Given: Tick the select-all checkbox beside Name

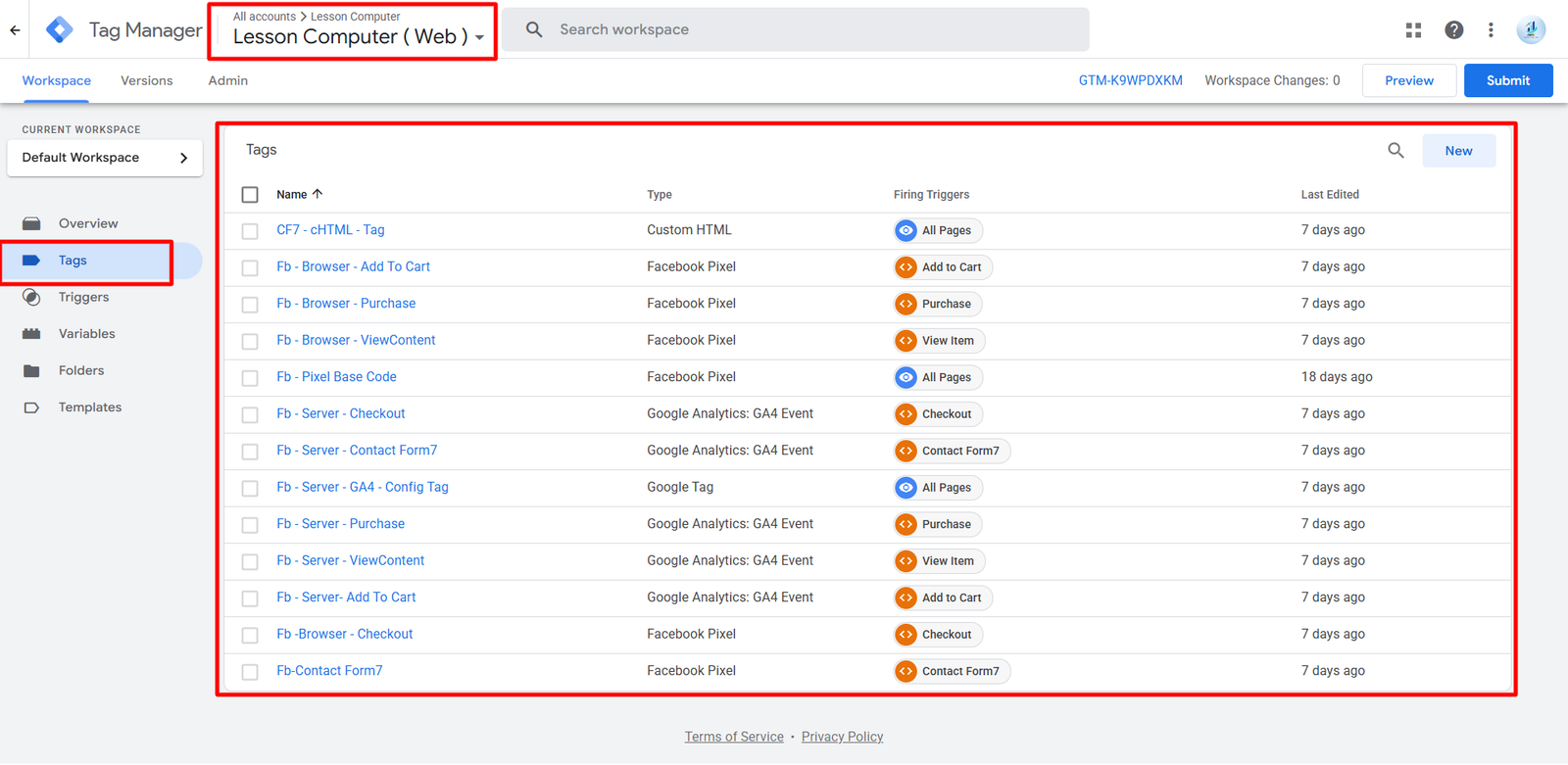Looking at the screenshot, I should coord(250,195).
